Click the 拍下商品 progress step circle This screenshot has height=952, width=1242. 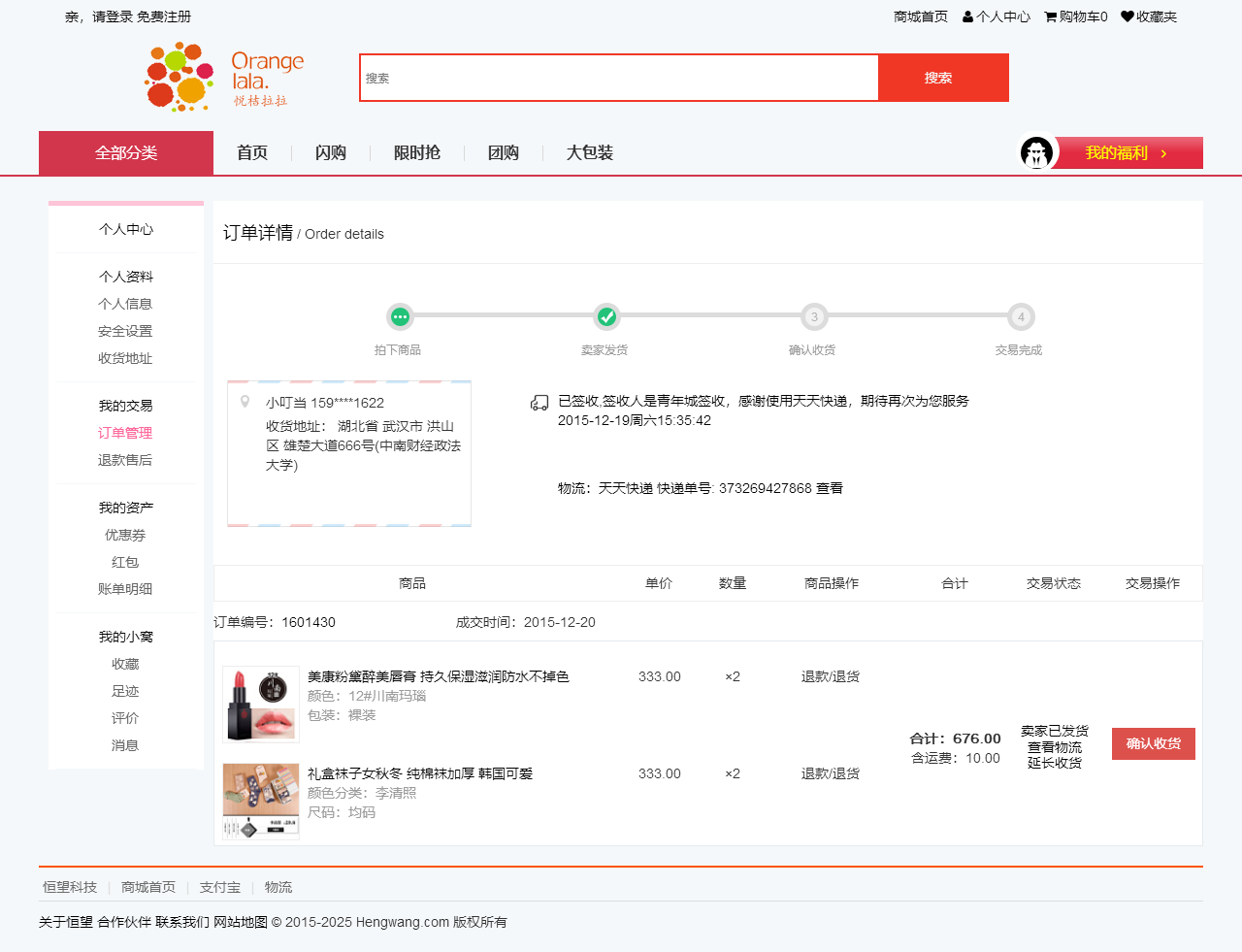[400, 317]
